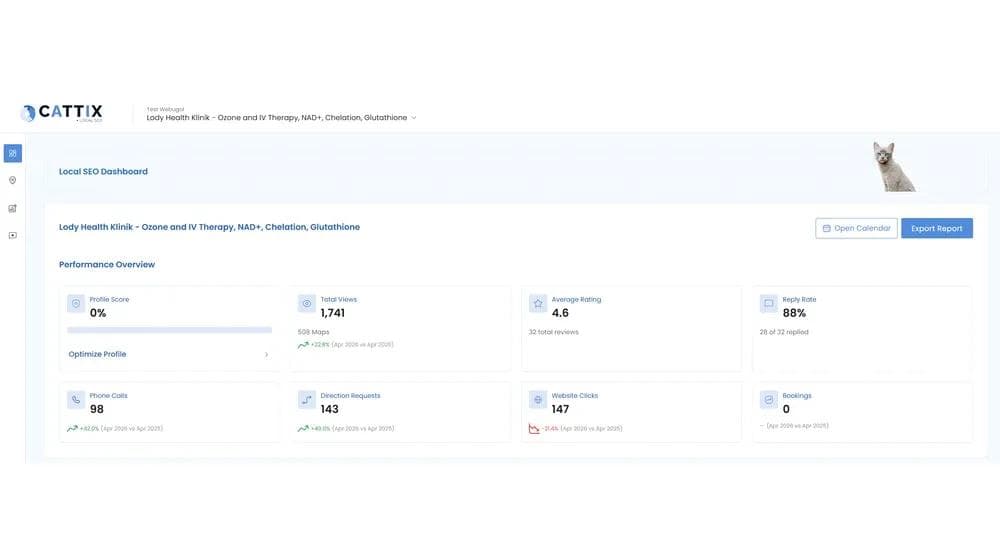The width and height of the screenshot is (1000, 558).
Task: Click the '28 of 32 replied' text
Action: [x=784, y=332]
